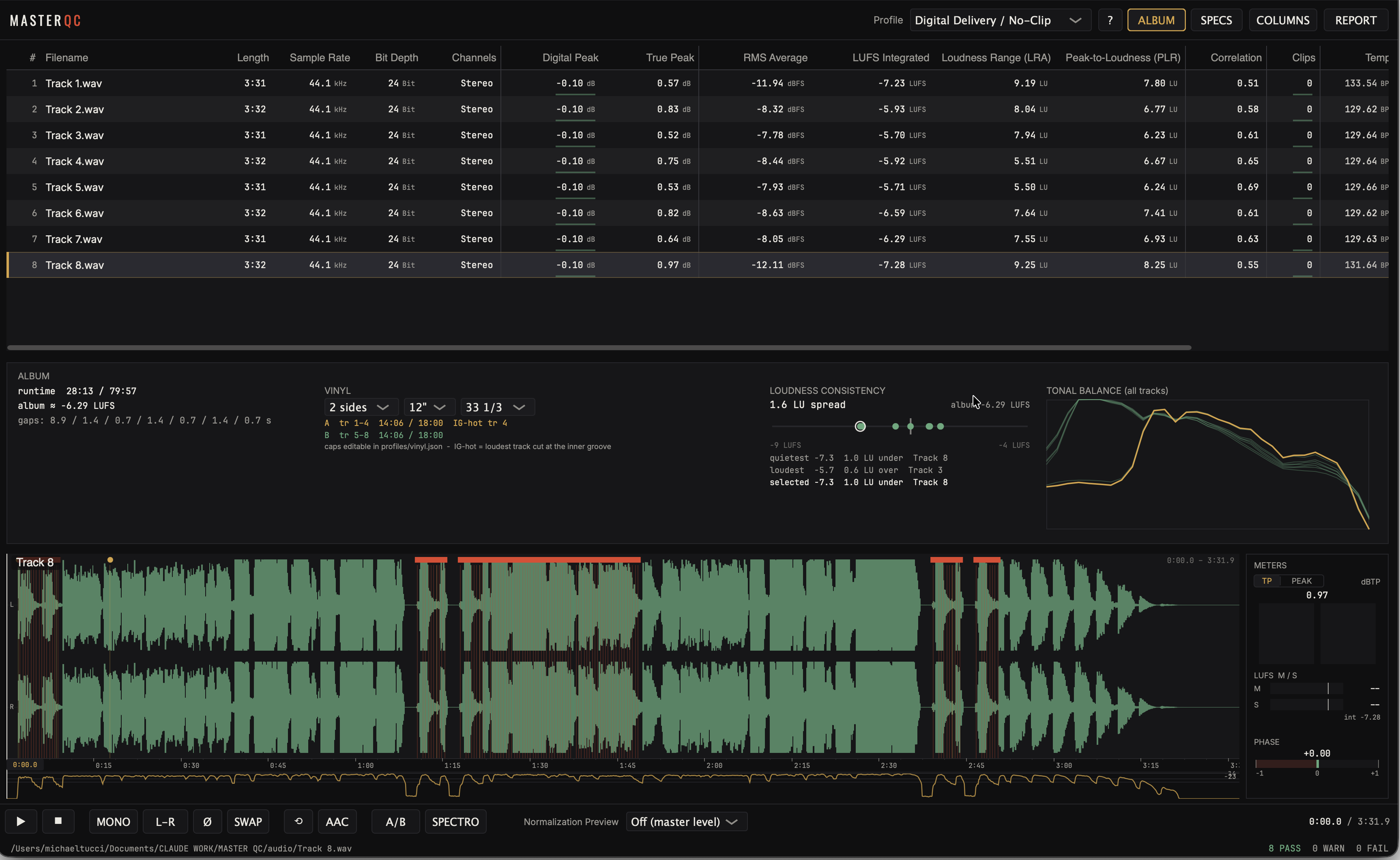Sort by LUFS Integrated column header
This screenshot has width=1400, height=860.
click(891, 58)
